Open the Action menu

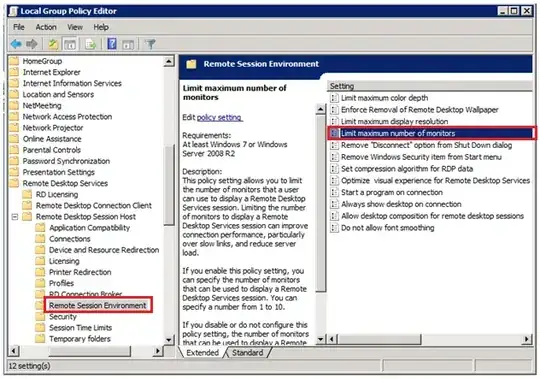46,27
